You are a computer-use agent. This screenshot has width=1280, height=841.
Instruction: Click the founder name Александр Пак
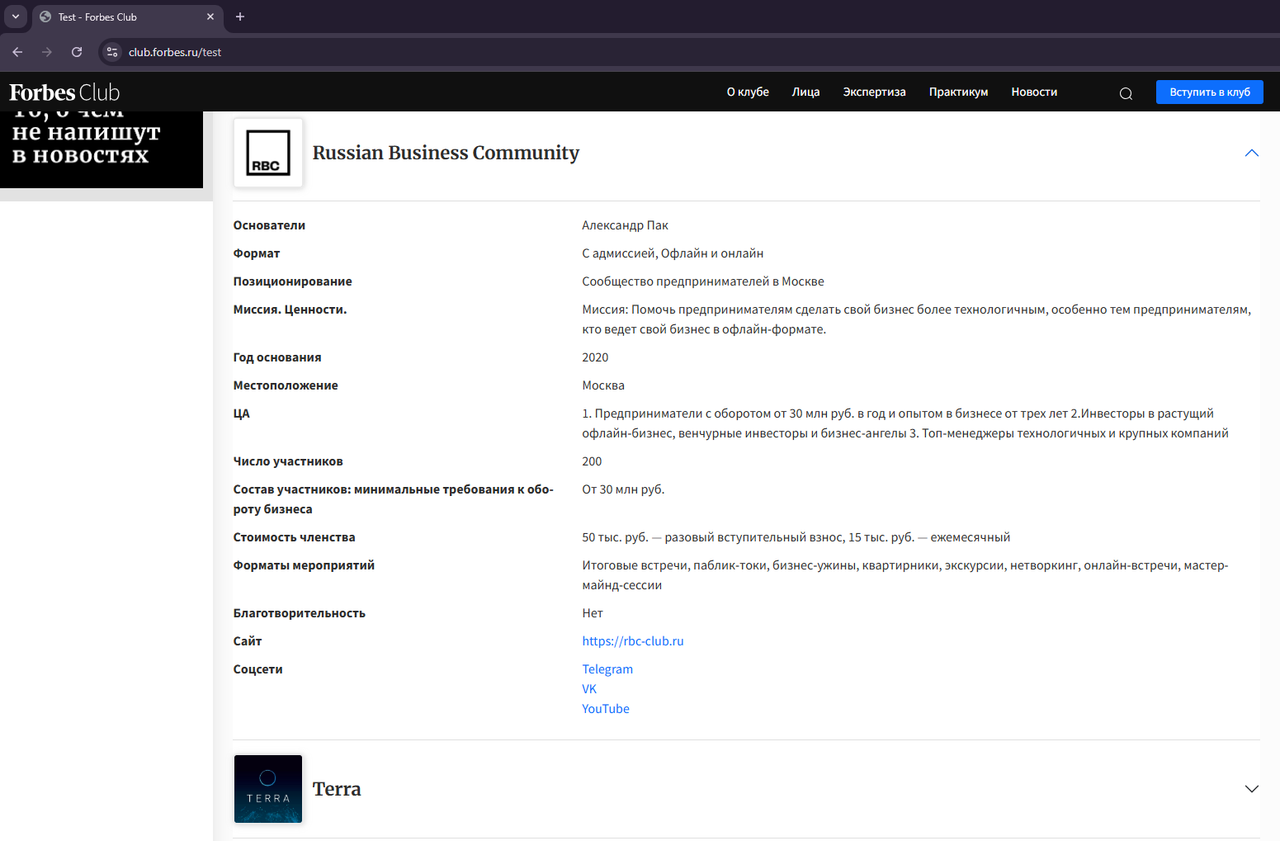pyautogui.click(x=625, y=225)
